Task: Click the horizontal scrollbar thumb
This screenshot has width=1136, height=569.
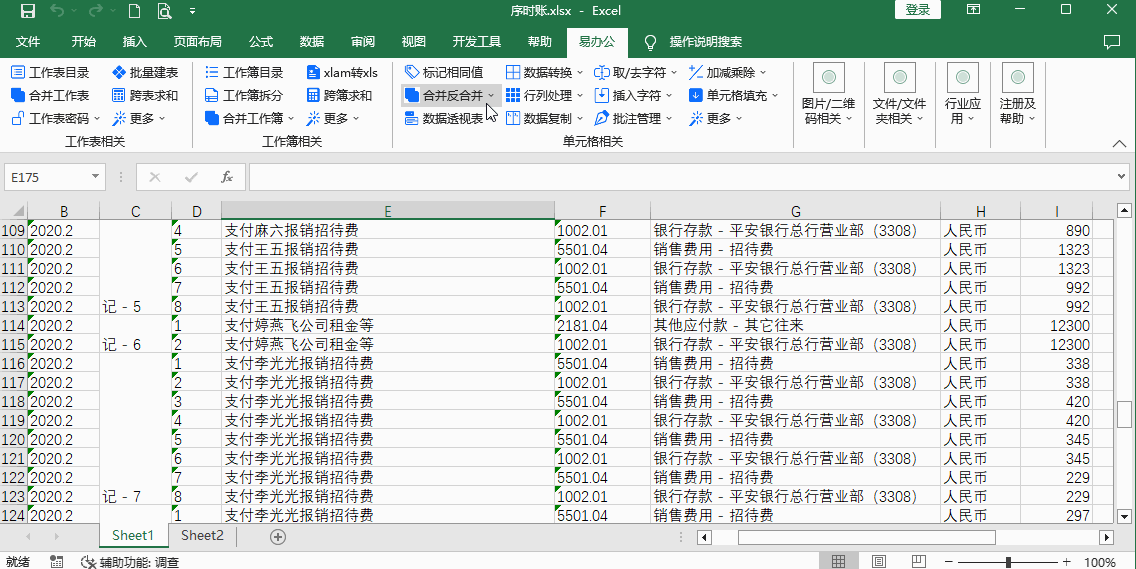Action: click(x=866, y=537)
